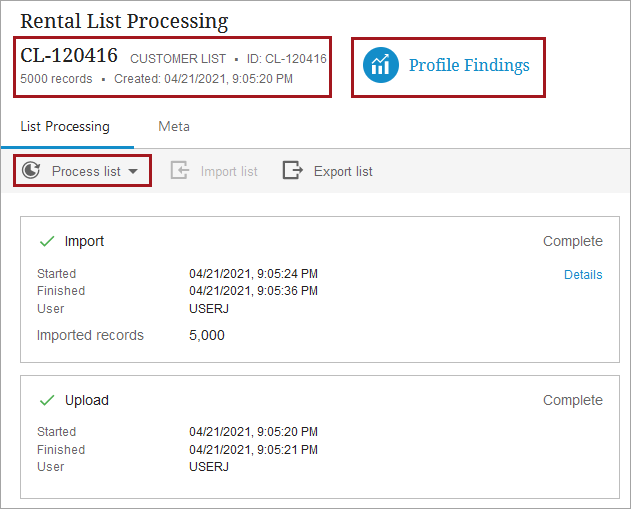Click the Process list circular icon
The width and height of the screenshot is (631, 509).
coord(31,171)
